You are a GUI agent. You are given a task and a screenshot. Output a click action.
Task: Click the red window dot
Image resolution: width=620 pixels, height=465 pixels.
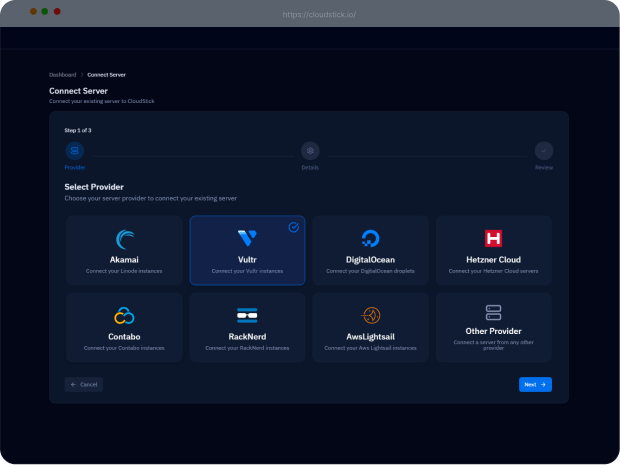pos(57,11)
